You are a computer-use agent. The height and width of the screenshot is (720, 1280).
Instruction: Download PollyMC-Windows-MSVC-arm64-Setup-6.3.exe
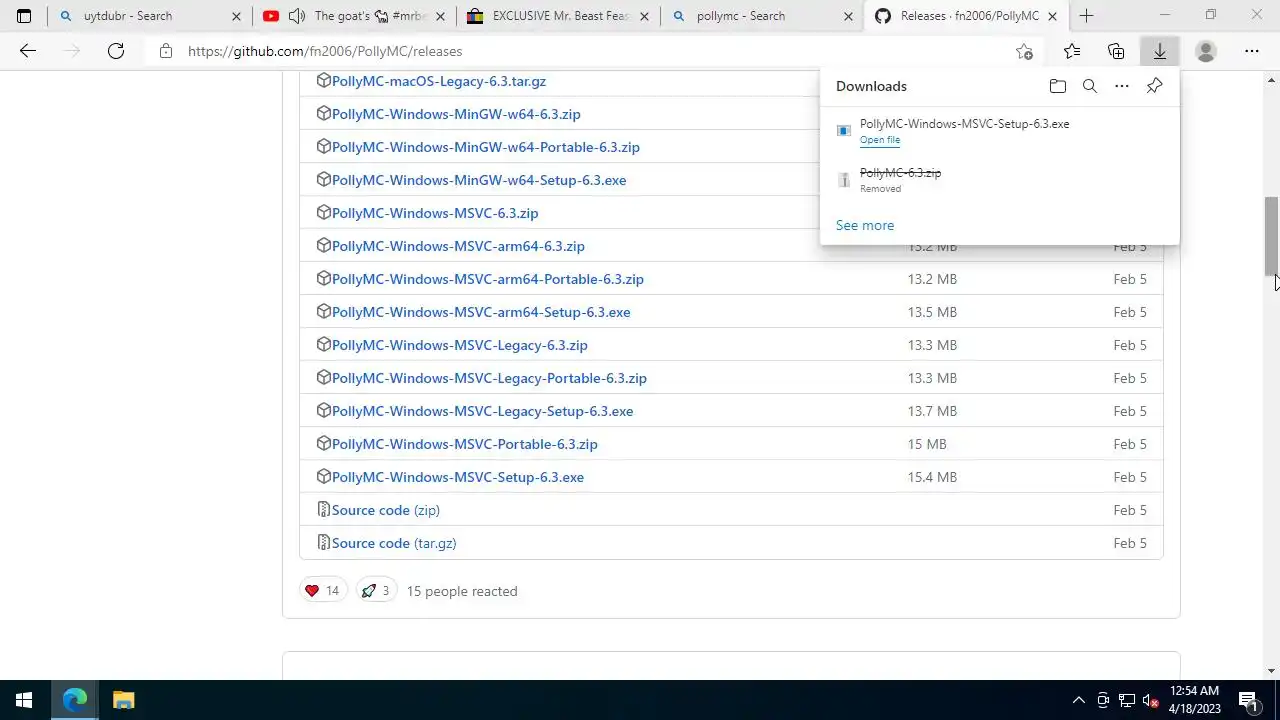[481, 312]
